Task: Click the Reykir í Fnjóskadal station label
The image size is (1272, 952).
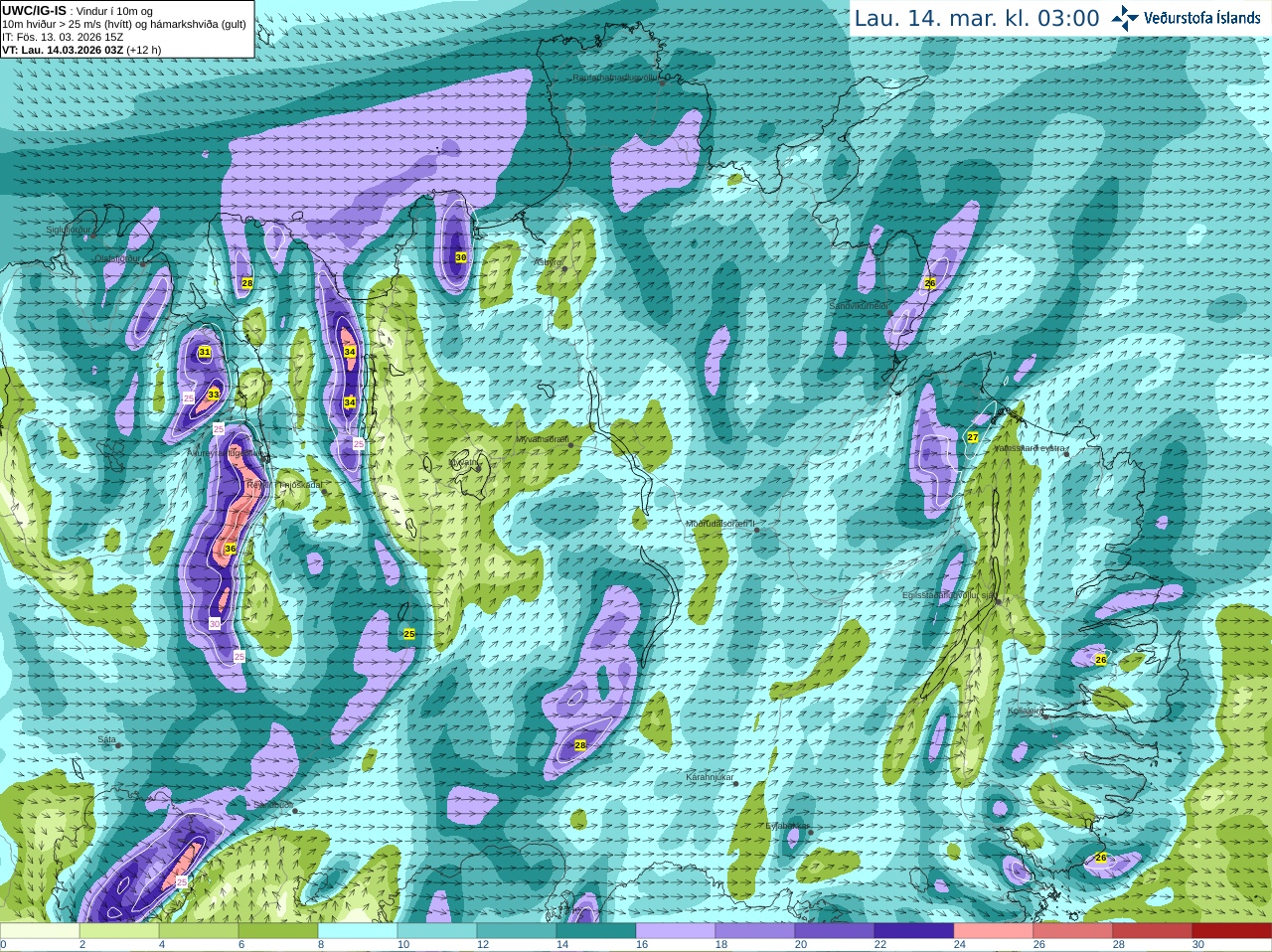Action: click(284, 486)
